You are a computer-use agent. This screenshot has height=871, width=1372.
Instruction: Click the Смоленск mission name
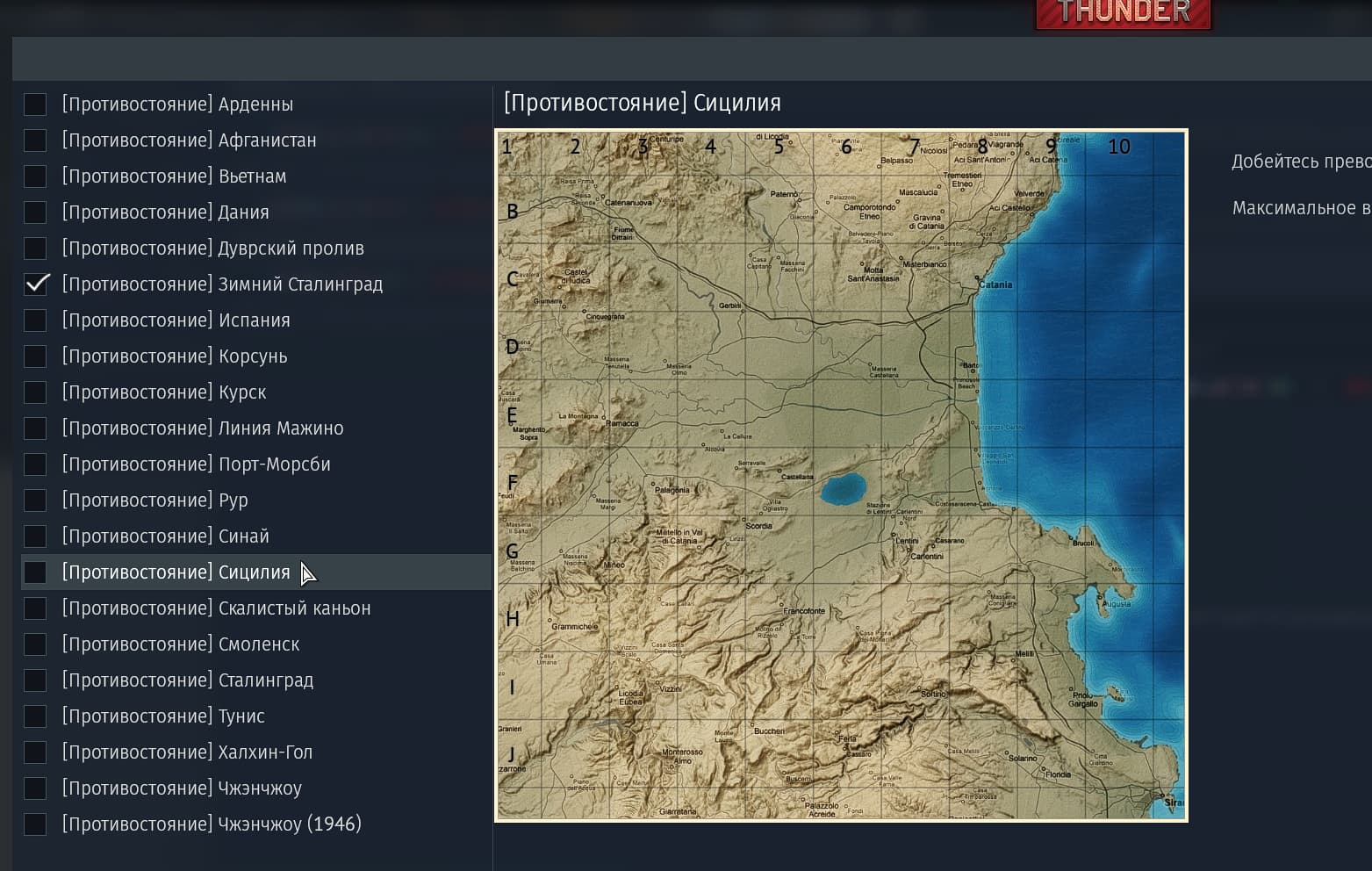pos(180,644)
